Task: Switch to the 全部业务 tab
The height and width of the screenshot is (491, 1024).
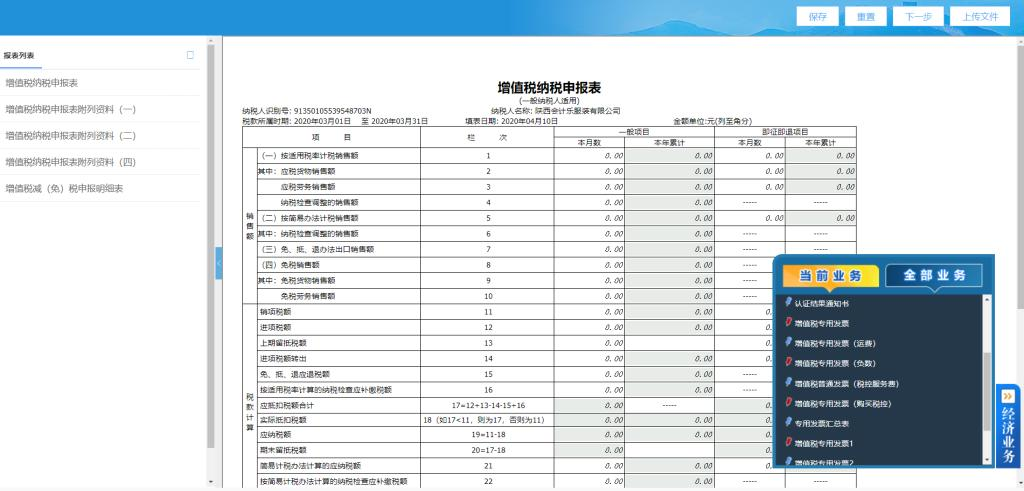Action: 934,276
